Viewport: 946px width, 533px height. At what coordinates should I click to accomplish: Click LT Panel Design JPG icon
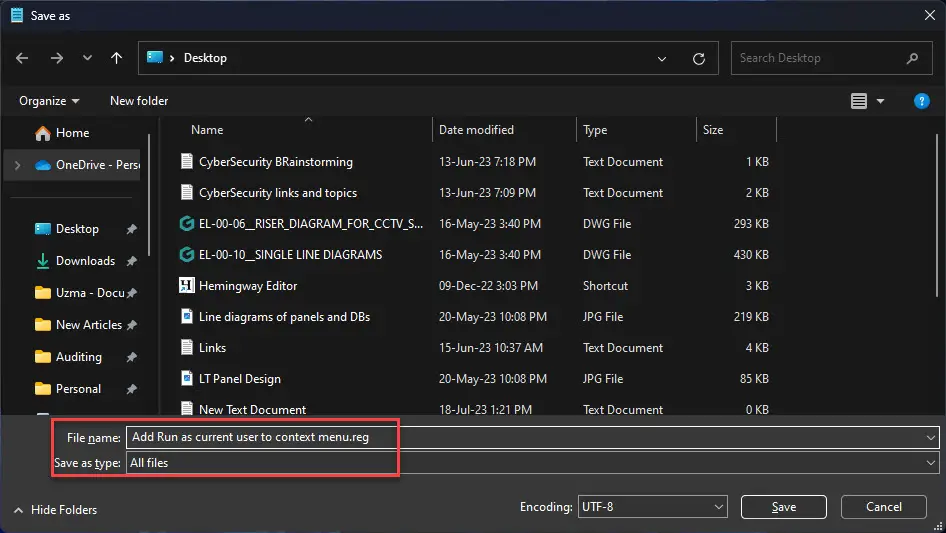click(x=186, y=378)
